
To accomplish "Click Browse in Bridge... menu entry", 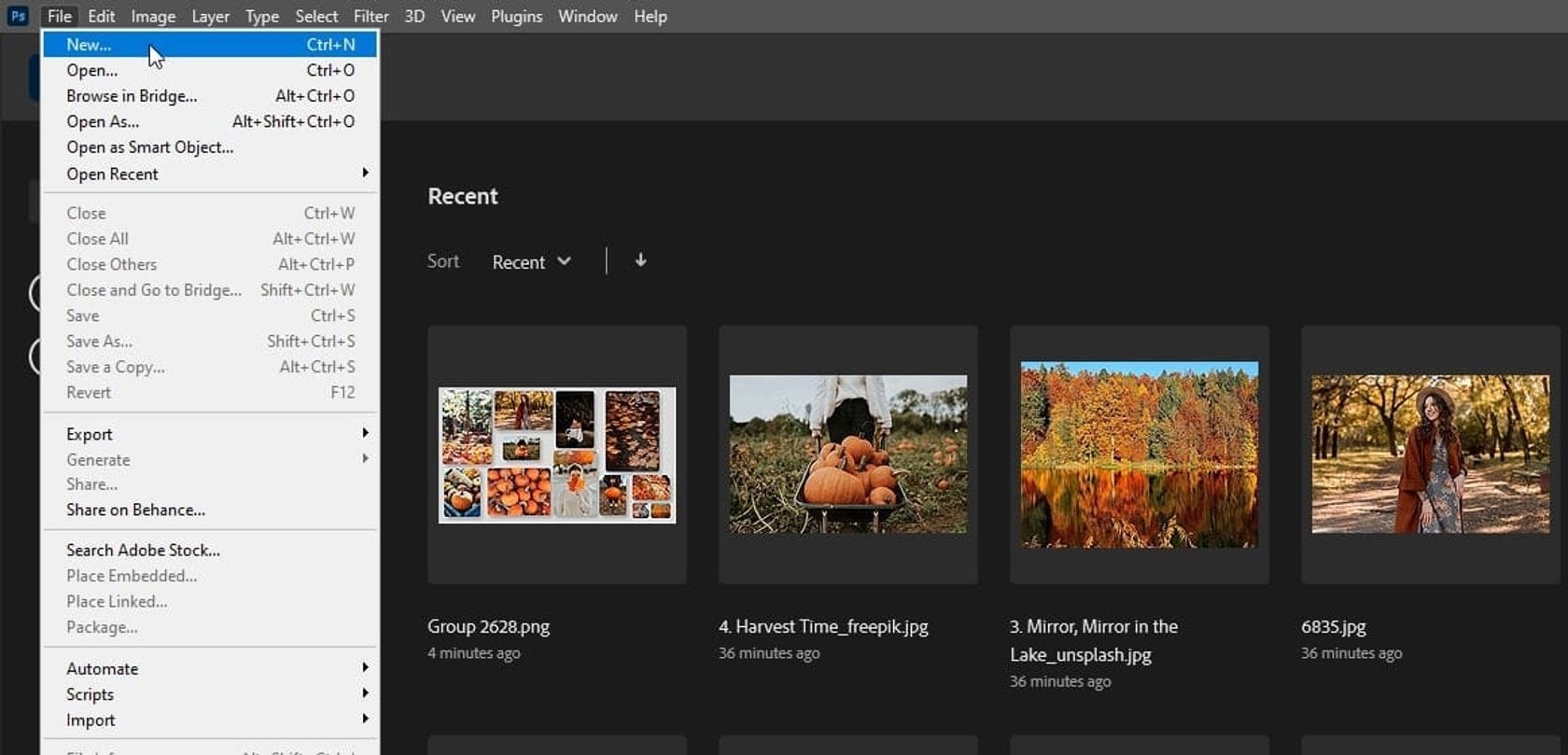I will 132,96.
